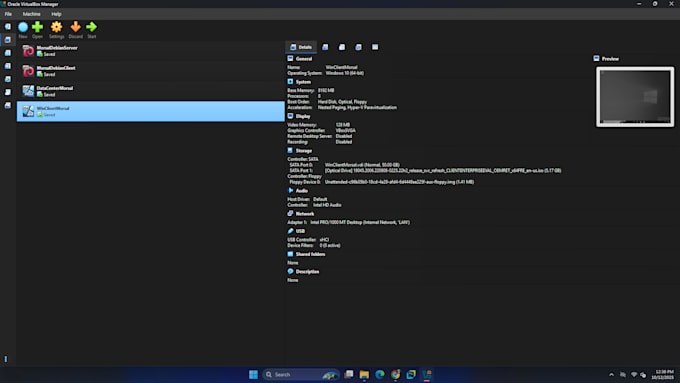Open the taskbar clock and date
Screen dimensions: 680x383
[x=663, y=375]
